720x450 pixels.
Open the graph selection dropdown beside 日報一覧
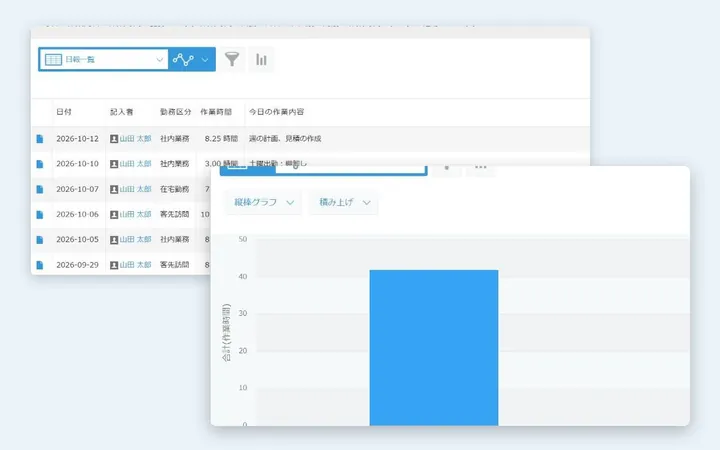191,59
